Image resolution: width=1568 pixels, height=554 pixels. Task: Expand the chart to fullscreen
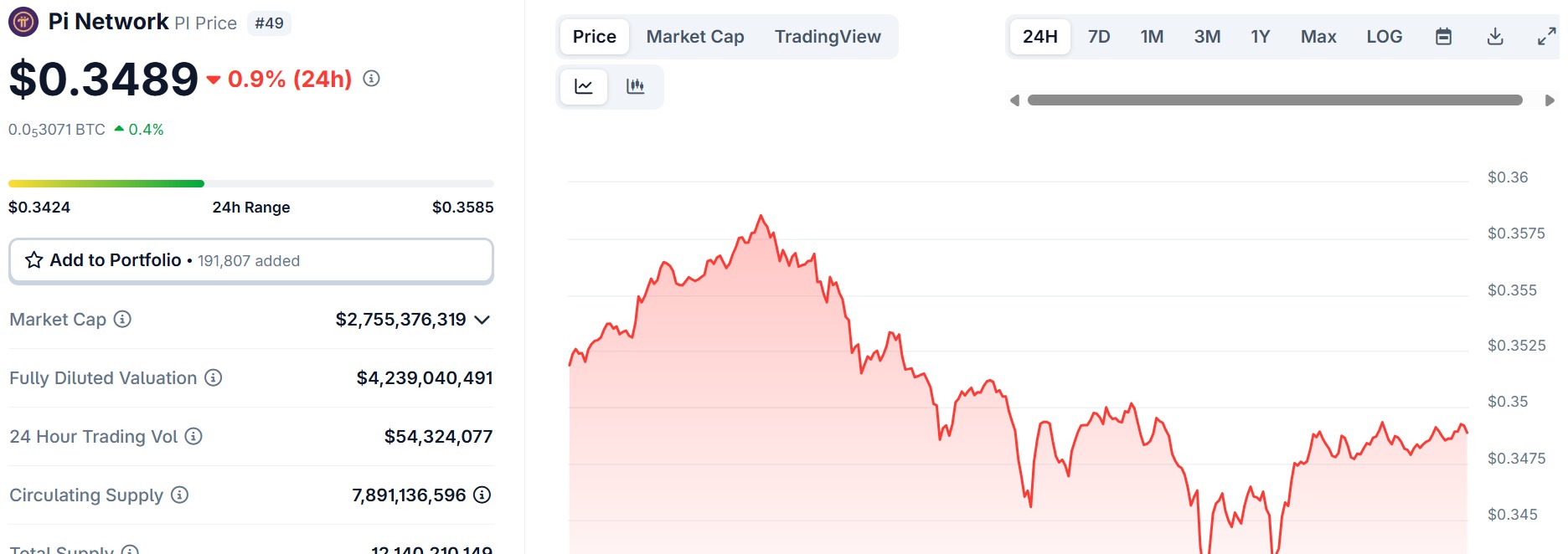[x=1547, y=37]
